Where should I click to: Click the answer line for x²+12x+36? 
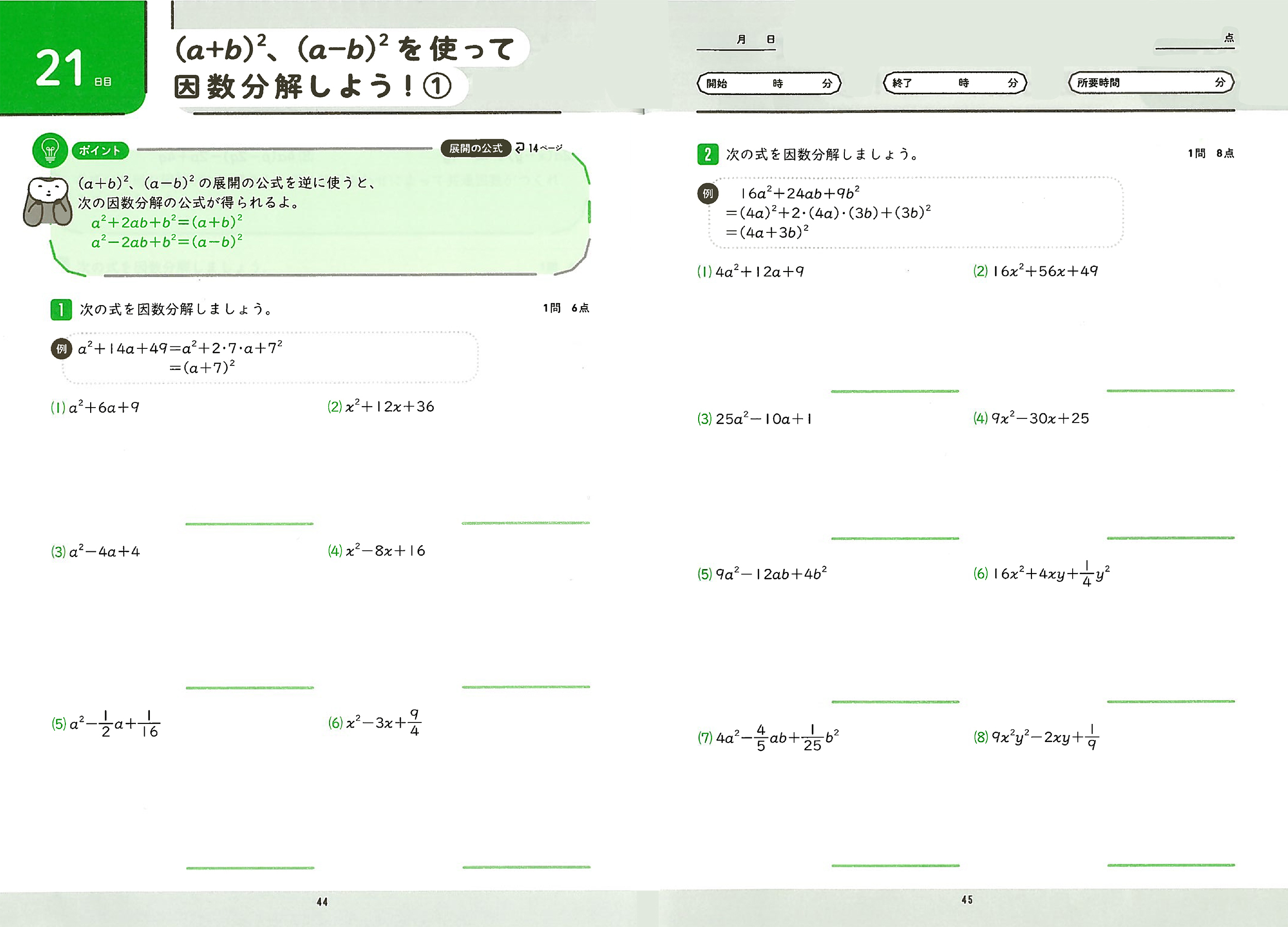526,523
